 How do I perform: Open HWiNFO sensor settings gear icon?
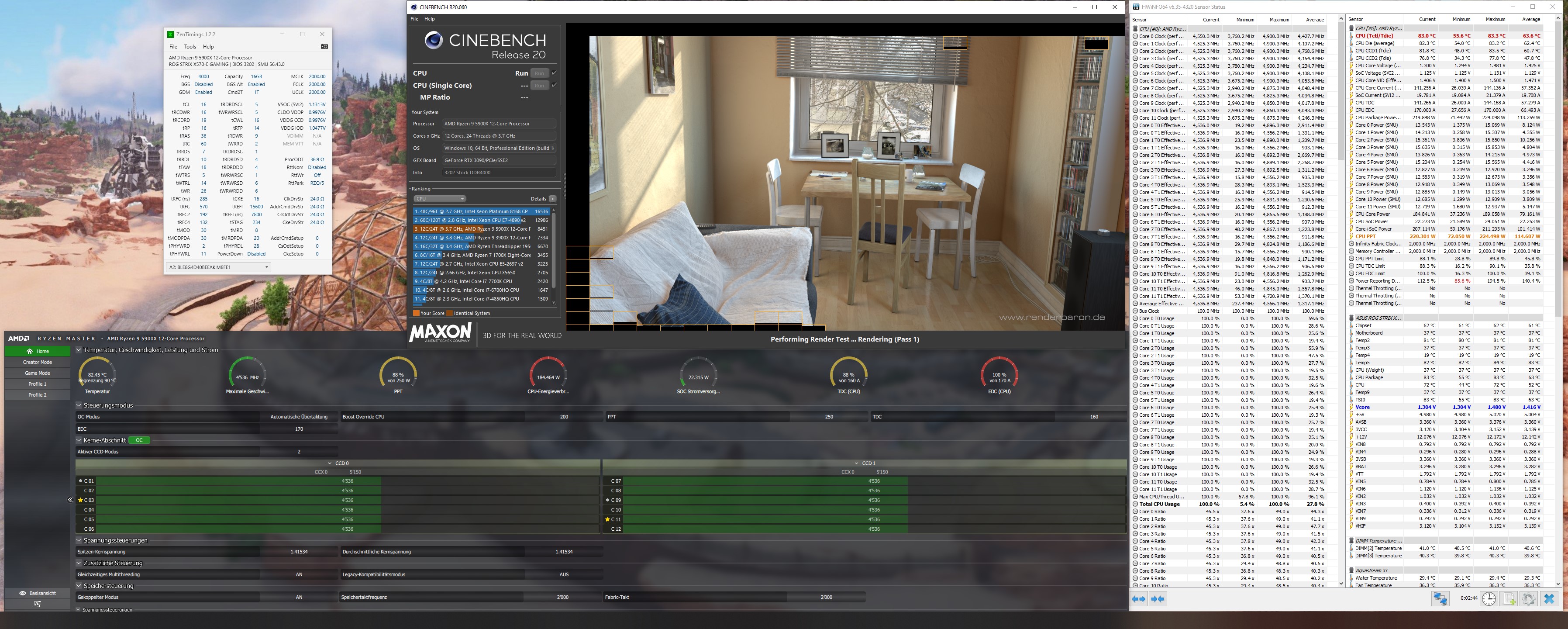1528,599
